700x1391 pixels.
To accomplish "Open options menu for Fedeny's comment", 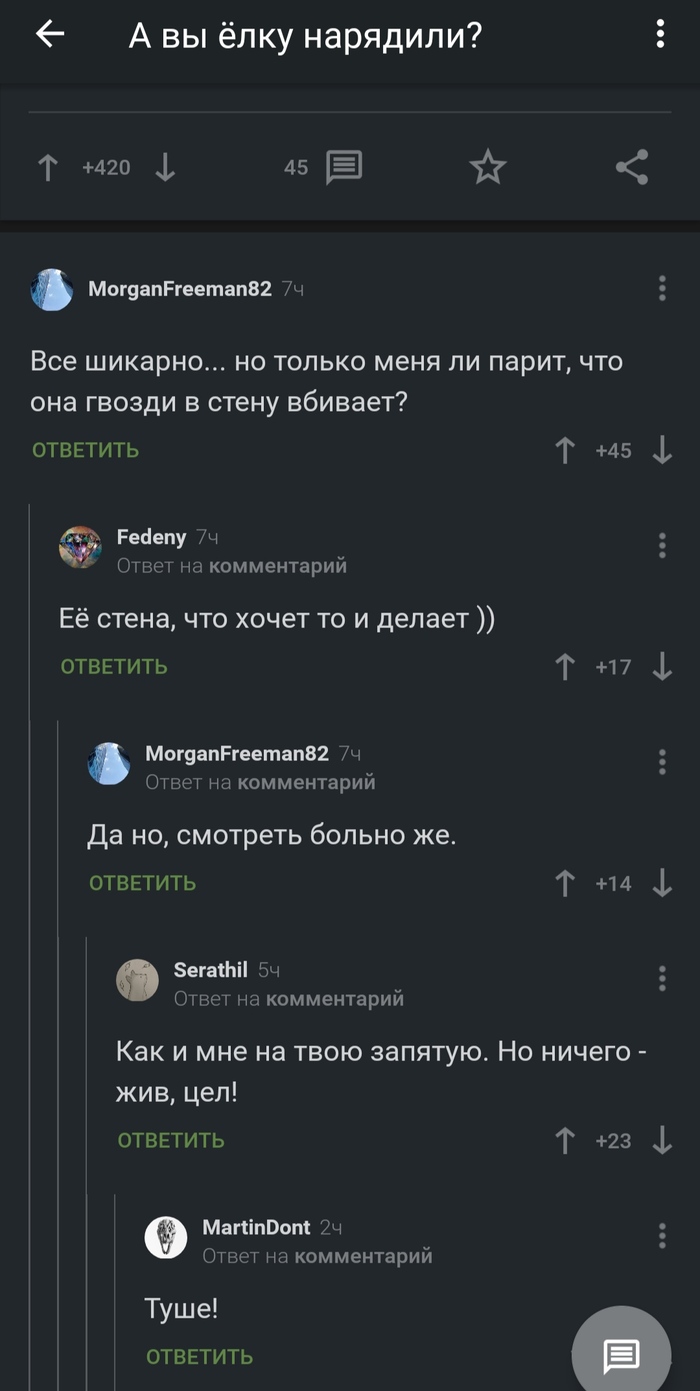I will click(x=661, y=546).
